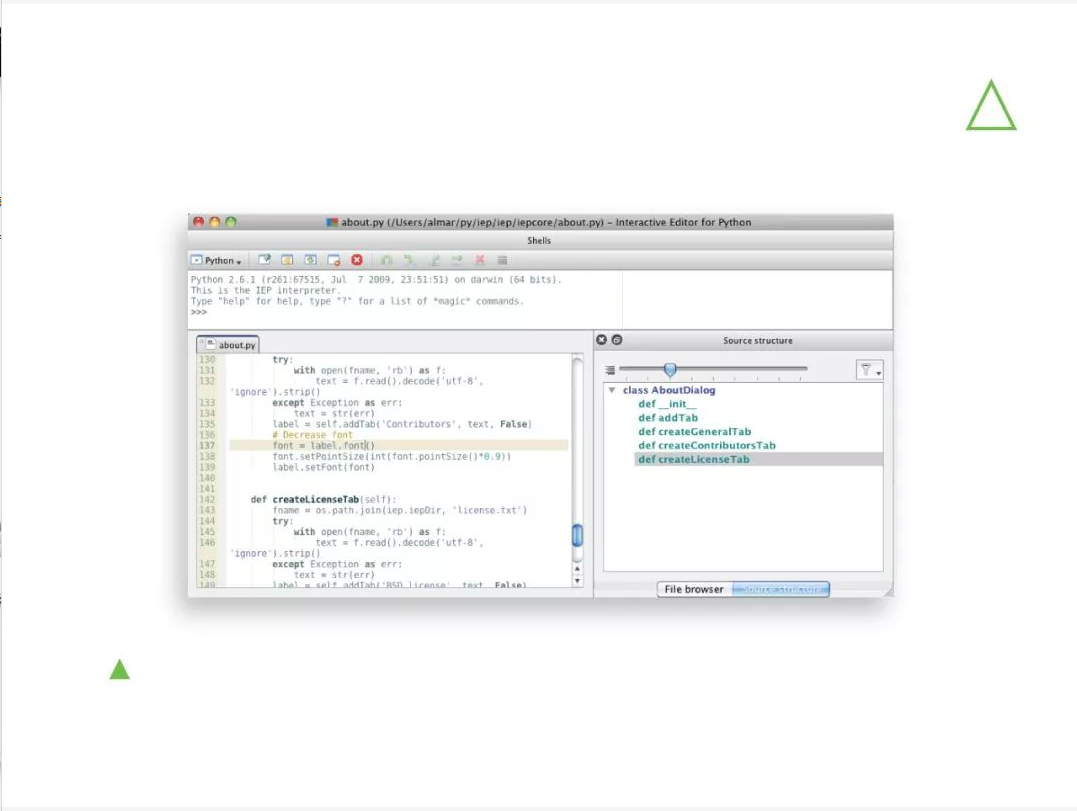This screenshot has height=811, width=1077.
Task: Click the debug continue right-arrow icon
Action: [x=457, y=260]
